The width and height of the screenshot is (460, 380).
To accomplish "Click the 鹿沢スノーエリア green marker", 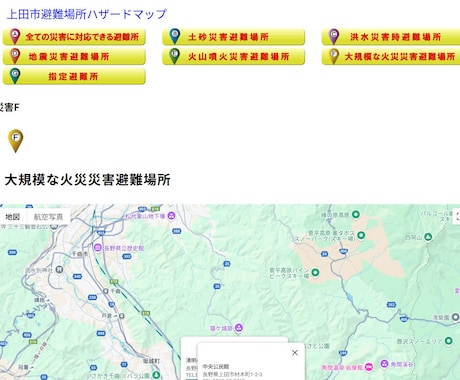I will point(449,341).
